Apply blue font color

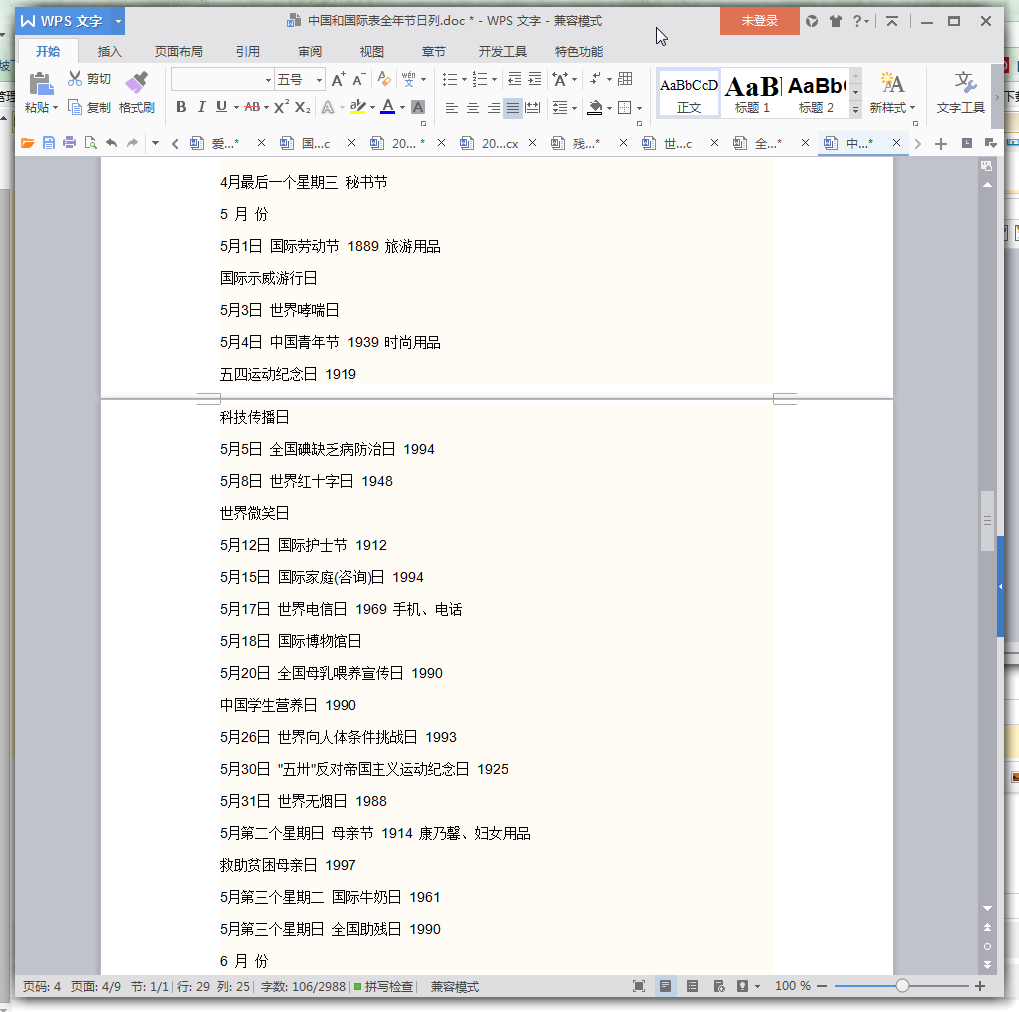(x=387, y=107)
